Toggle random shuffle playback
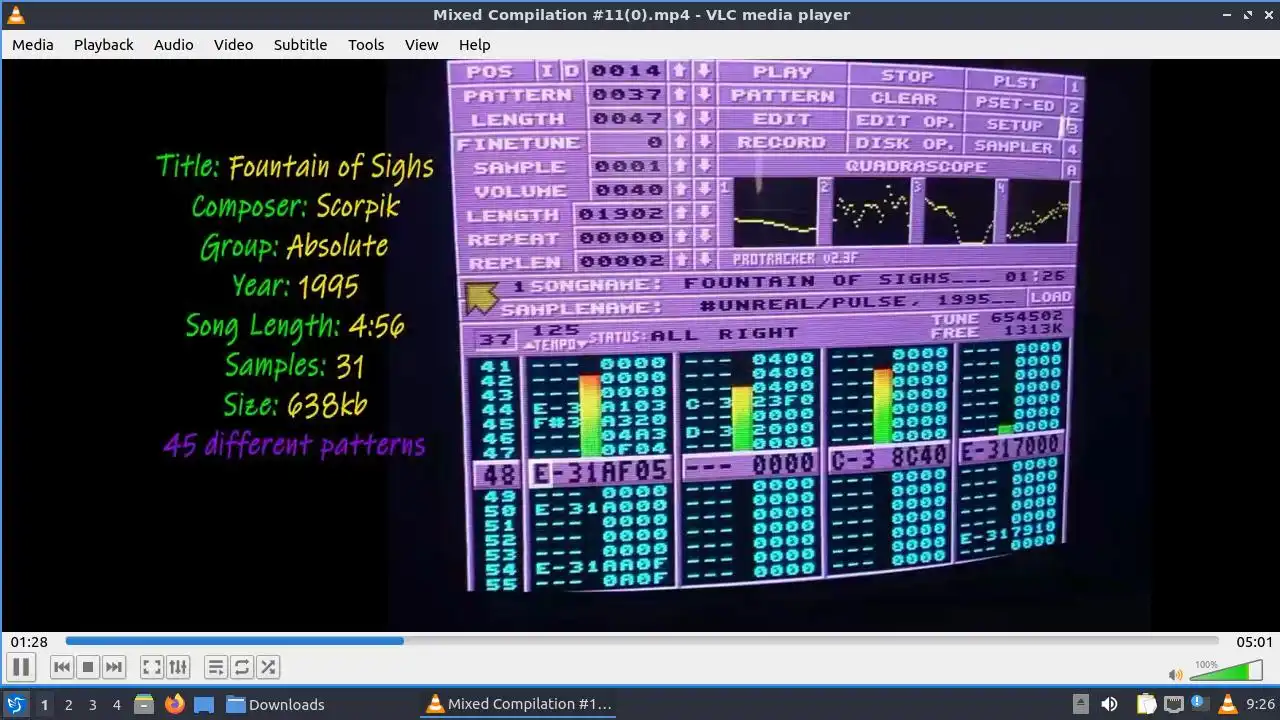1280x720 pixels. 268,667
